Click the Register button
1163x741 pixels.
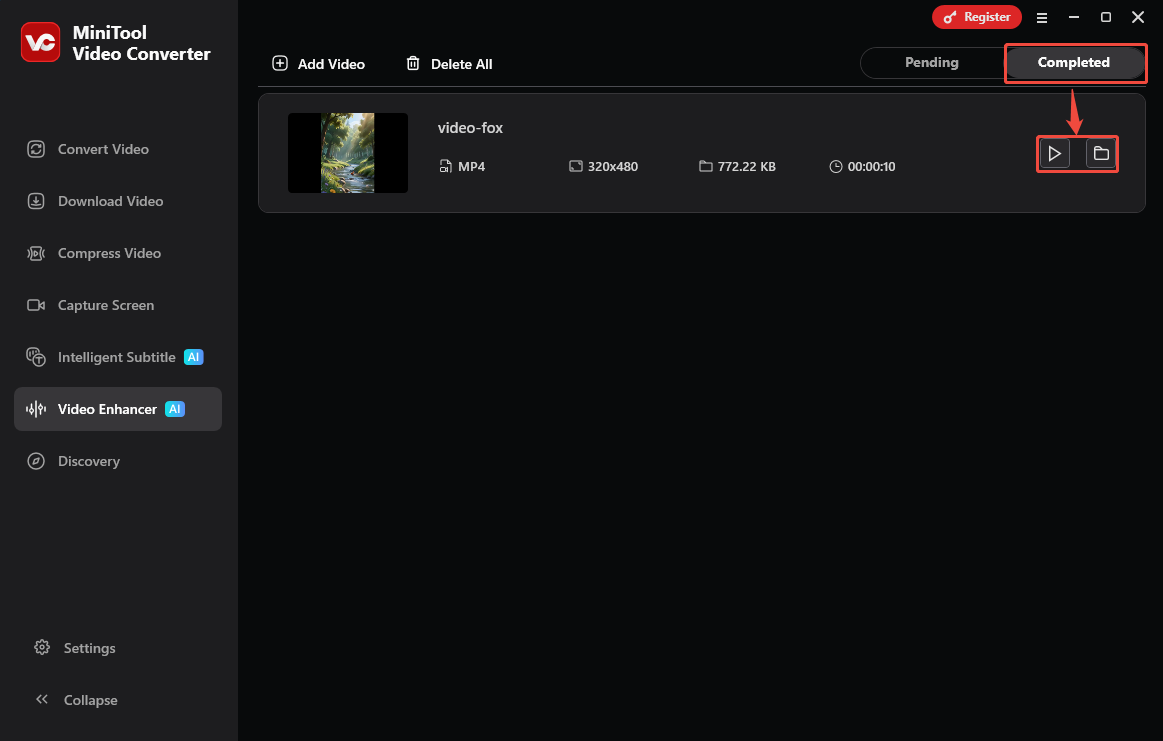pos(977,17)
